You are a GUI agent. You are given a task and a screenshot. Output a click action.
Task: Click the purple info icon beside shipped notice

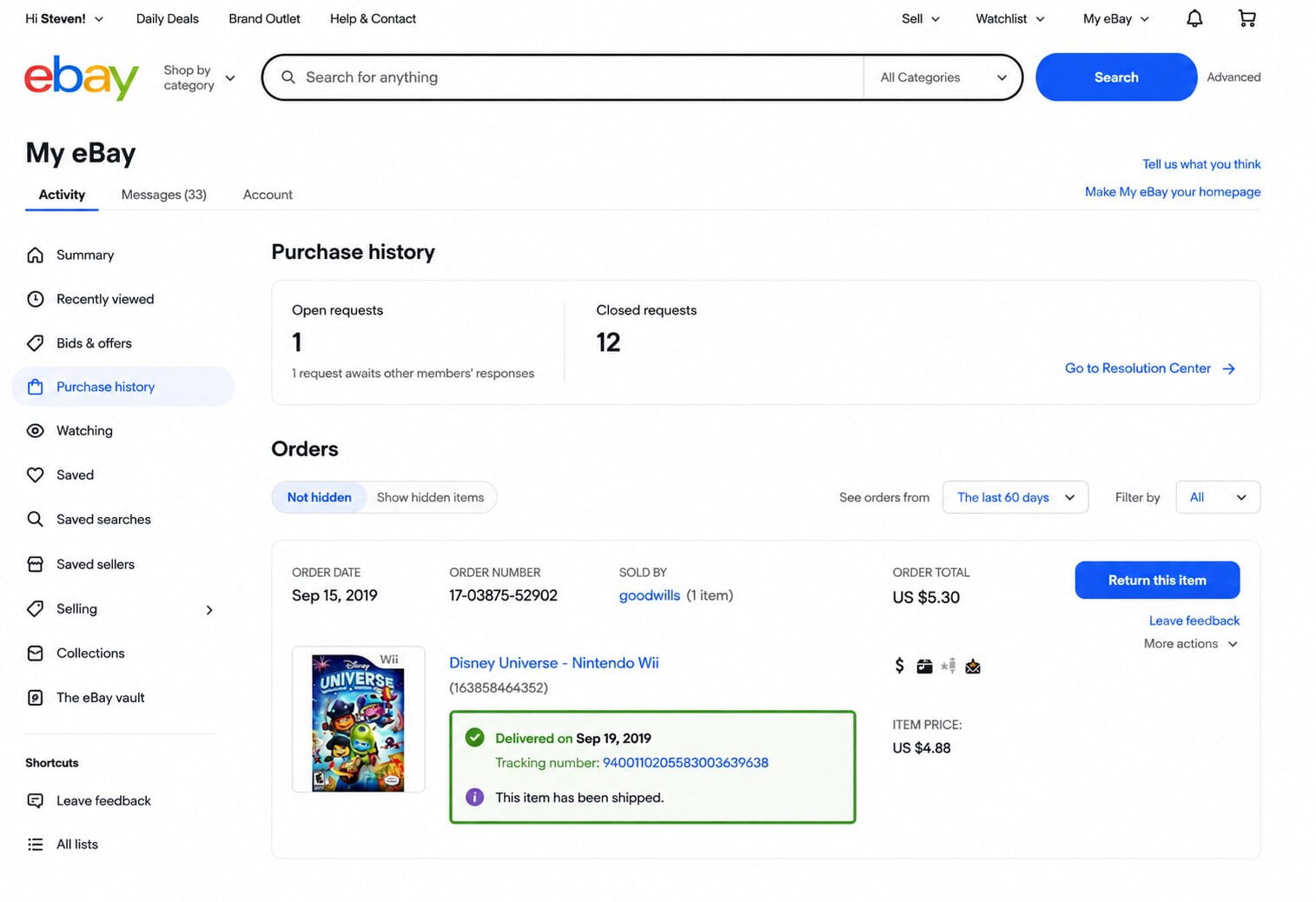[474, 797]
